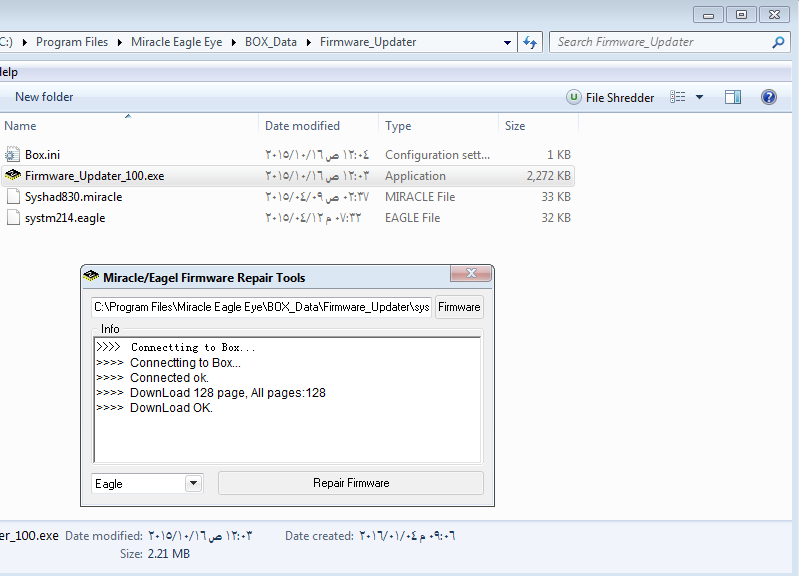This screenshot has width=799, height=576.
Task: Click the Syshad830.miracle file icon
Action: pos(13,197)
